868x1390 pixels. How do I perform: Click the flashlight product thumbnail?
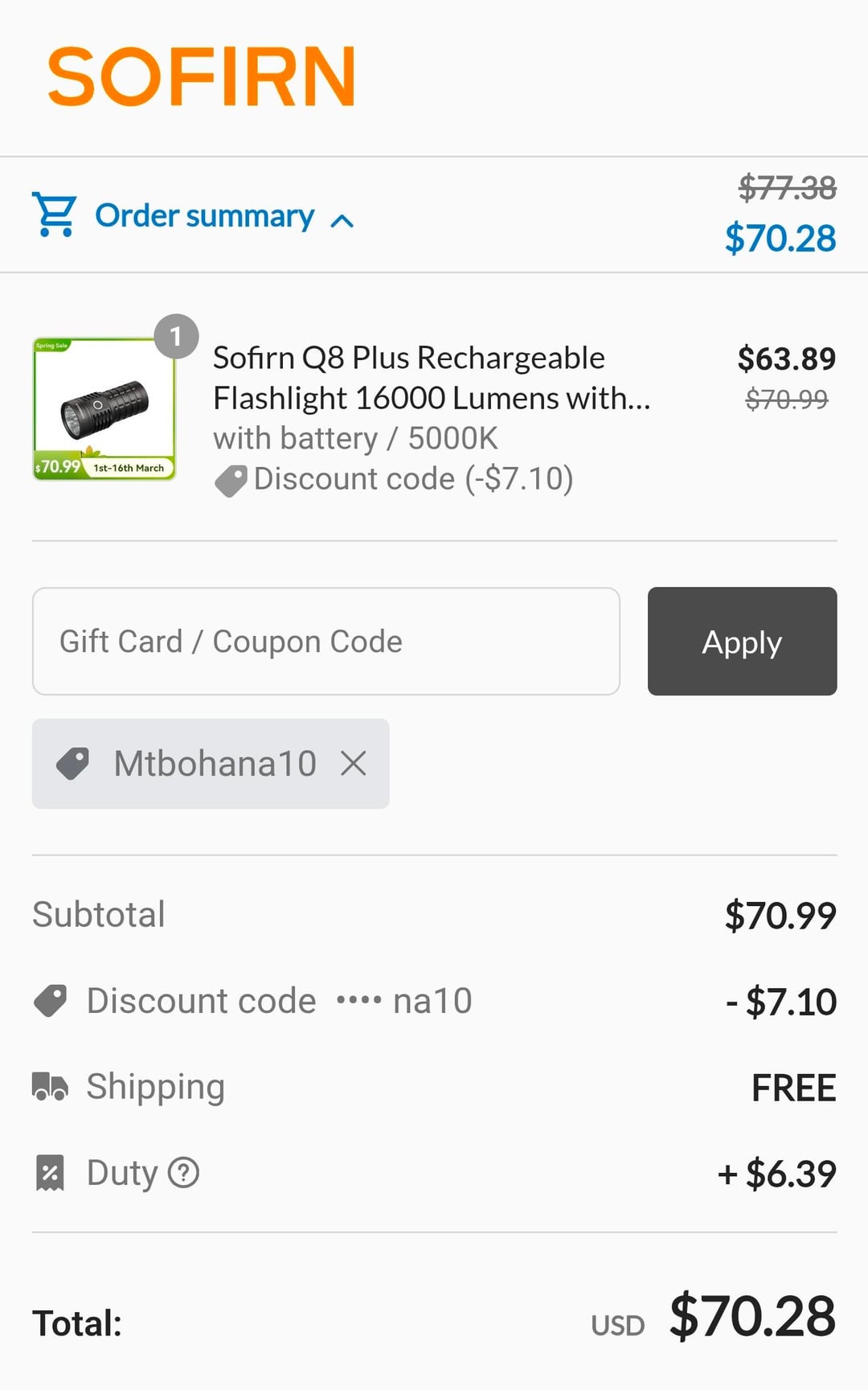[x=104, y=409]
